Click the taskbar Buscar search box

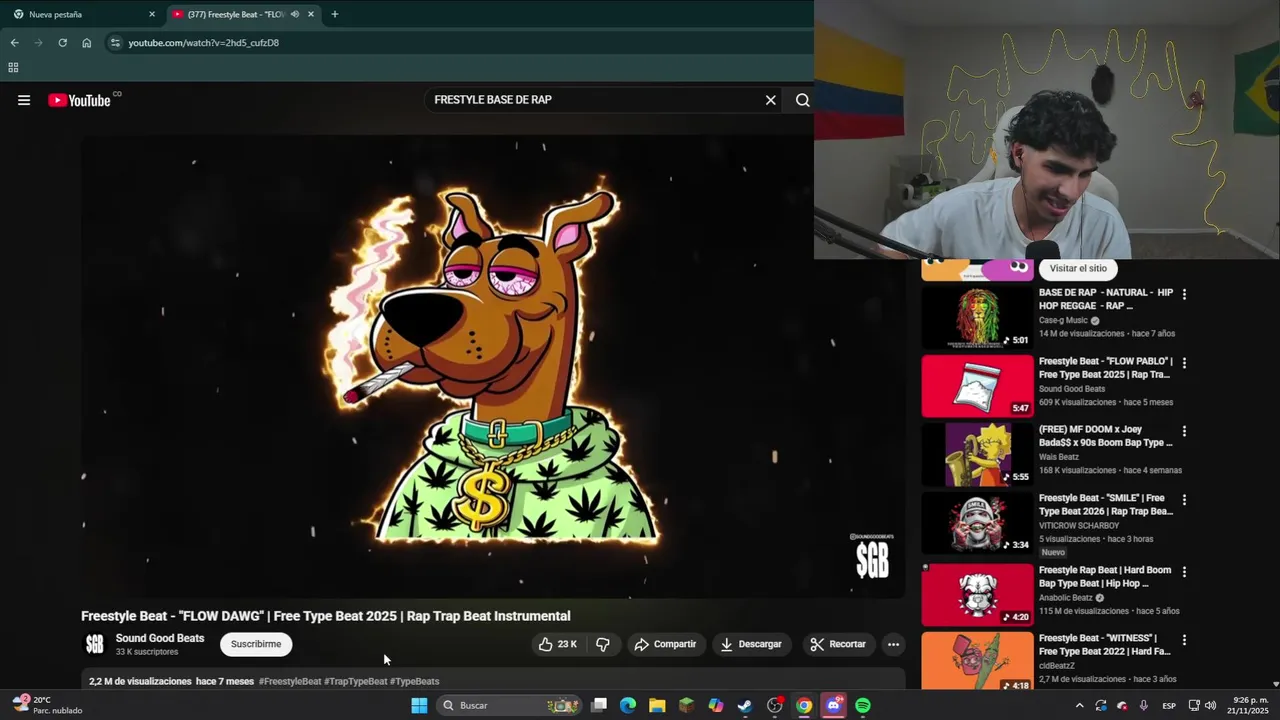(510, 706)
